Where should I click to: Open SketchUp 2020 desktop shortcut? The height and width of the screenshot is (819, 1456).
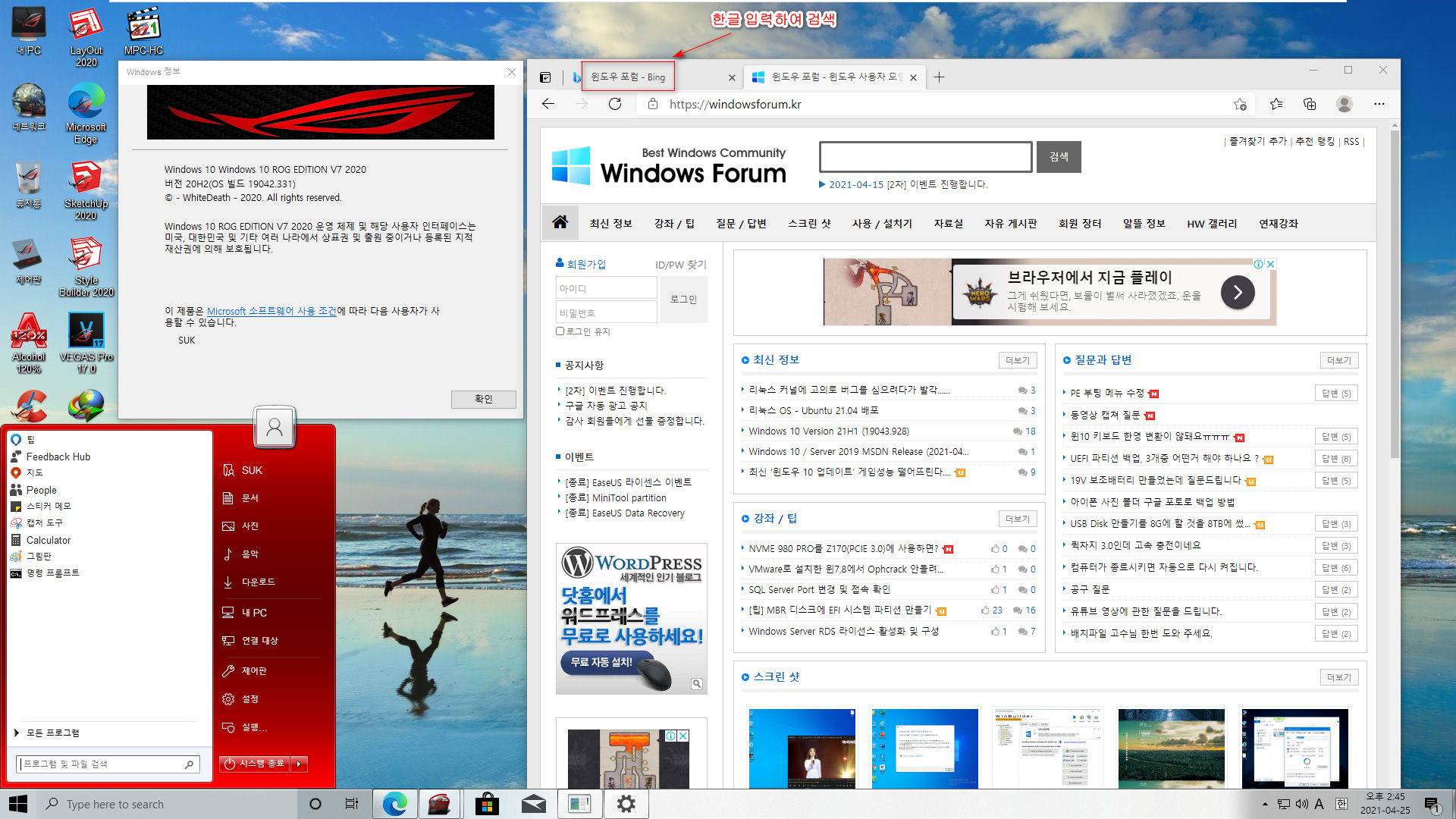click(x=86, y=190)
